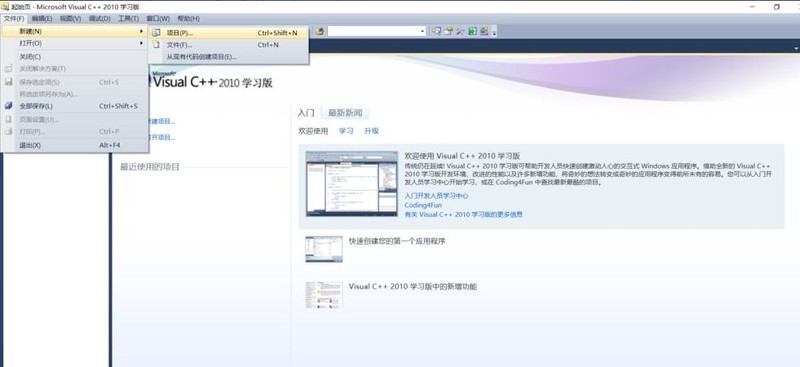Select 文件(F)... in the 新建 submenu
The height and width of the screenshot is (367, 800).
(229, 45)
